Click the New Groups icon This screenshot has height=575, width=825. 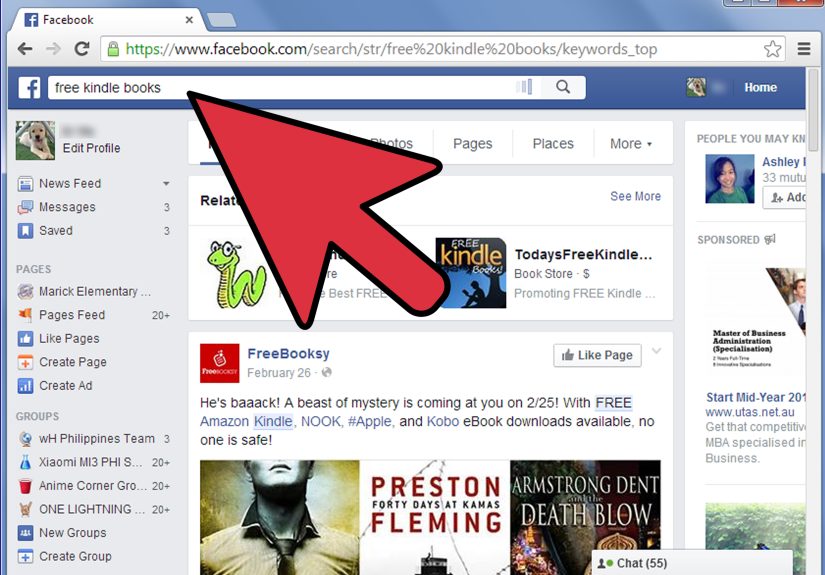tap(25, 533)
